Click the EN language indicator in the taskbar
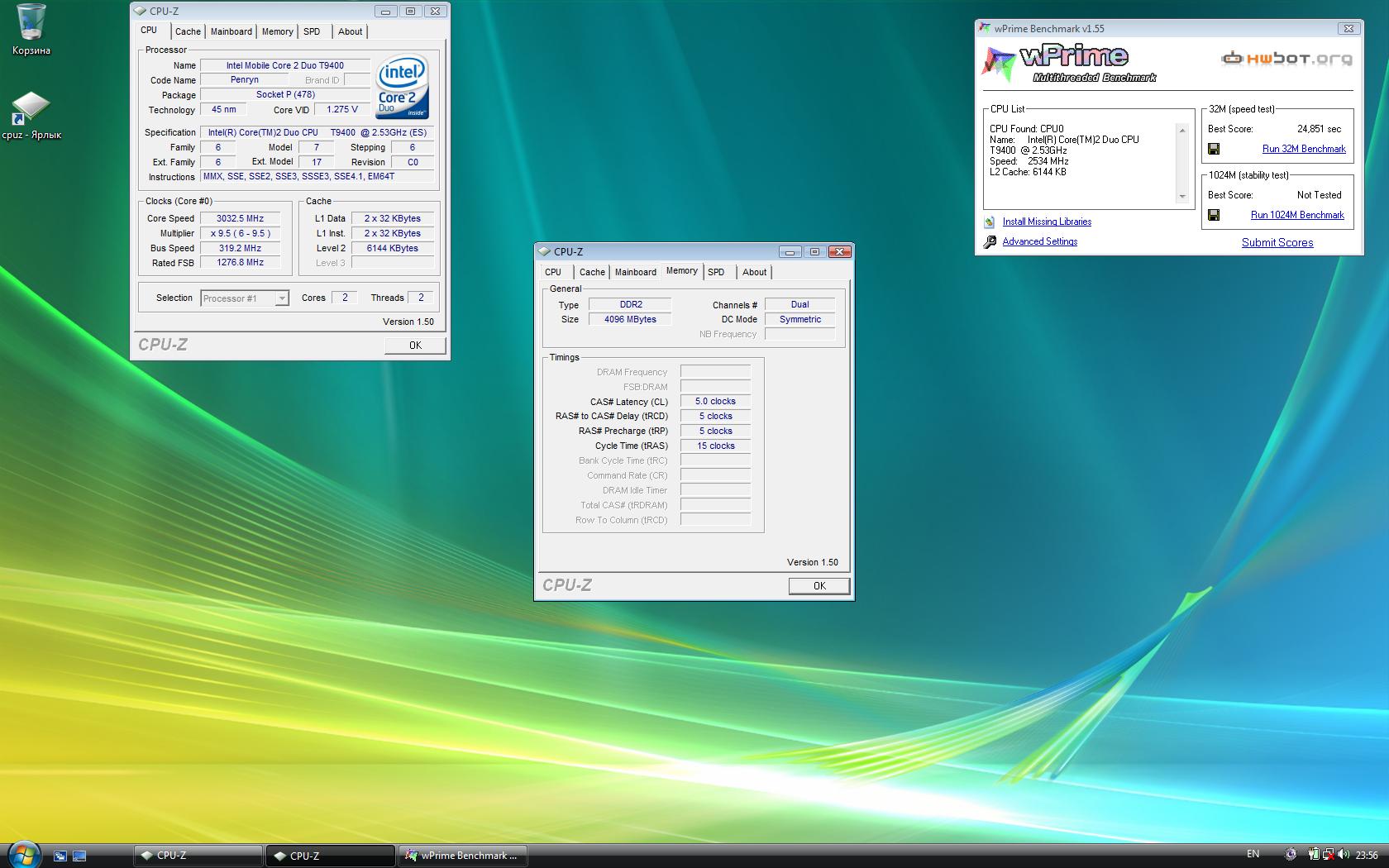1389x868 pixels. point(1253,854)
